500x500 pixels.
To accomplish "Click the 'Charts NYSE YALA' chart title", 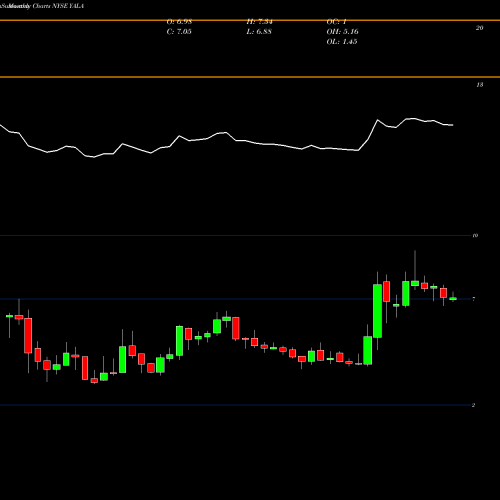I will point(58,6).
